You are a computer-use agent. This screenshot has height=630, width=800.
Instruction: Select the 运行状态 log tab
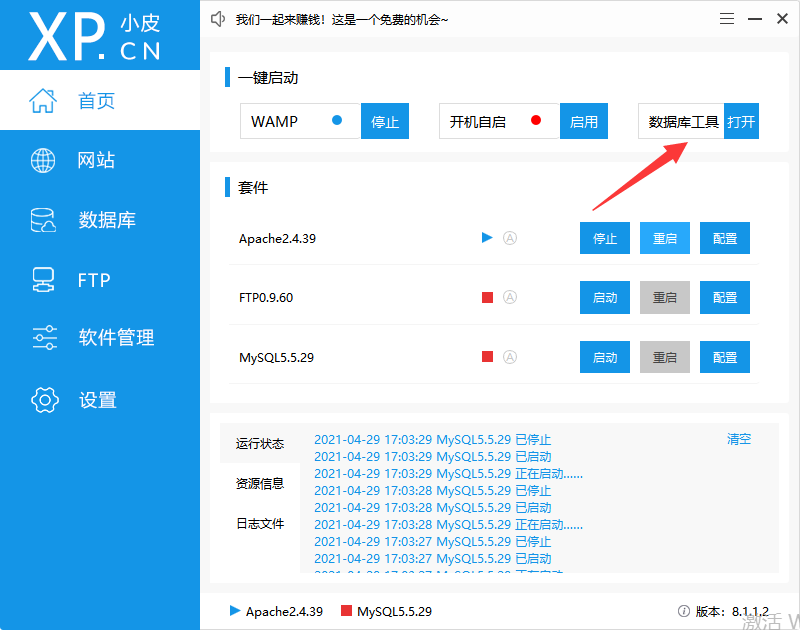coord(260,443)
